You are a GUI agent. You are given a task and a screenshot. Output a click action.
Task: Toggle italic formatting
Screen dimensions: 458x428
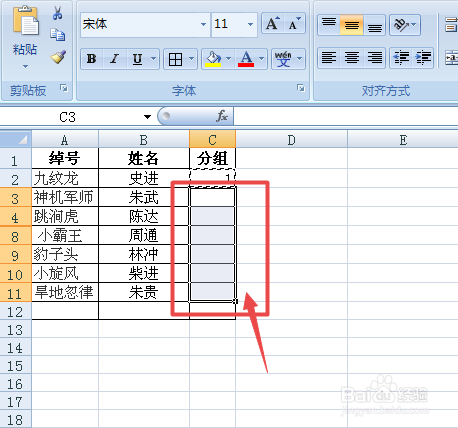pos(115,59)
